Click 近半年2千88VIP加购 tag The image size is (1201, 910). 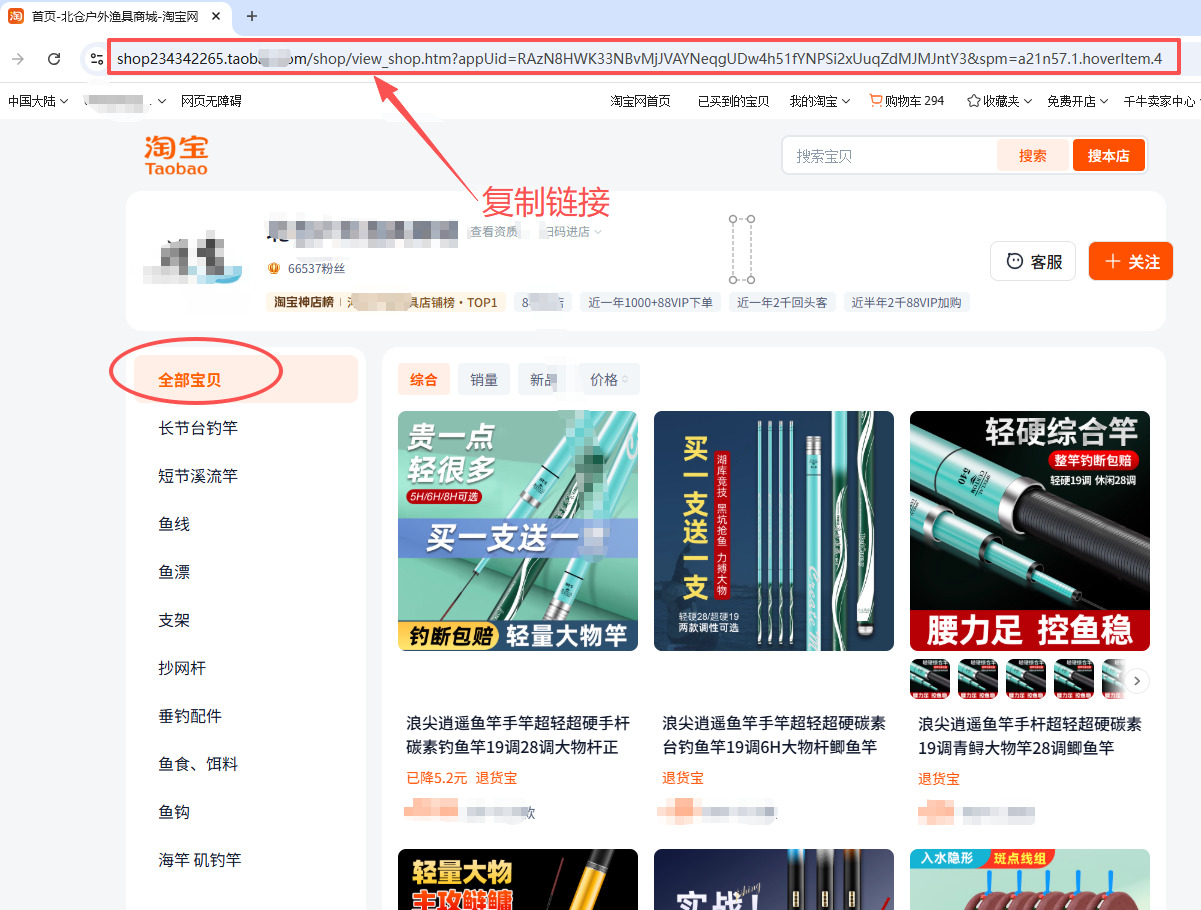[x=906, y=302]
